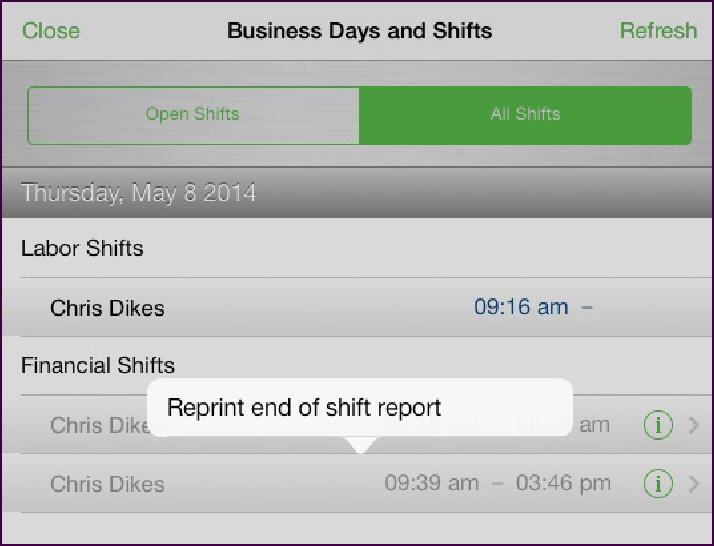This screenshot has height=546, width=714.
Task: Select first Chris Dikes financial shift name
Action: click(99, 425)
